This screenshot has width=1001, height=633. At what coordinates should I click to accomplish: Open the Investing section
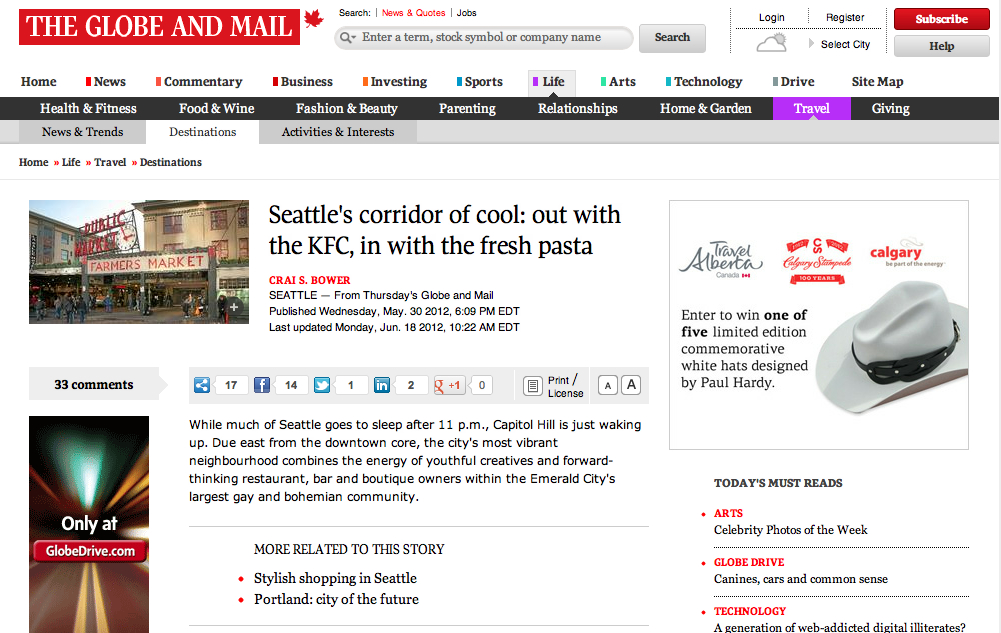pos(398,82)
